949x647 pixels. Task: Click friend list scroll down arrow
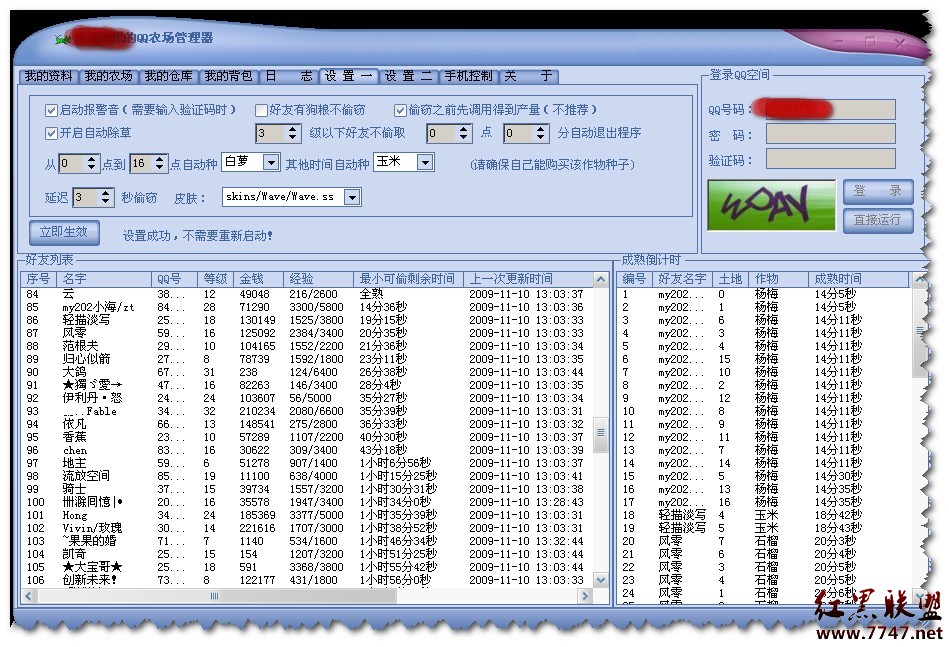coord(600,580)
